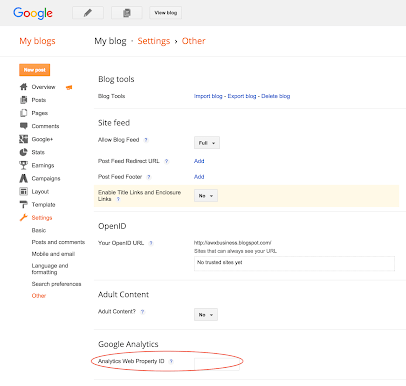Create a New post with orange button
The image size is (406, 386).
tap(35, 70)
